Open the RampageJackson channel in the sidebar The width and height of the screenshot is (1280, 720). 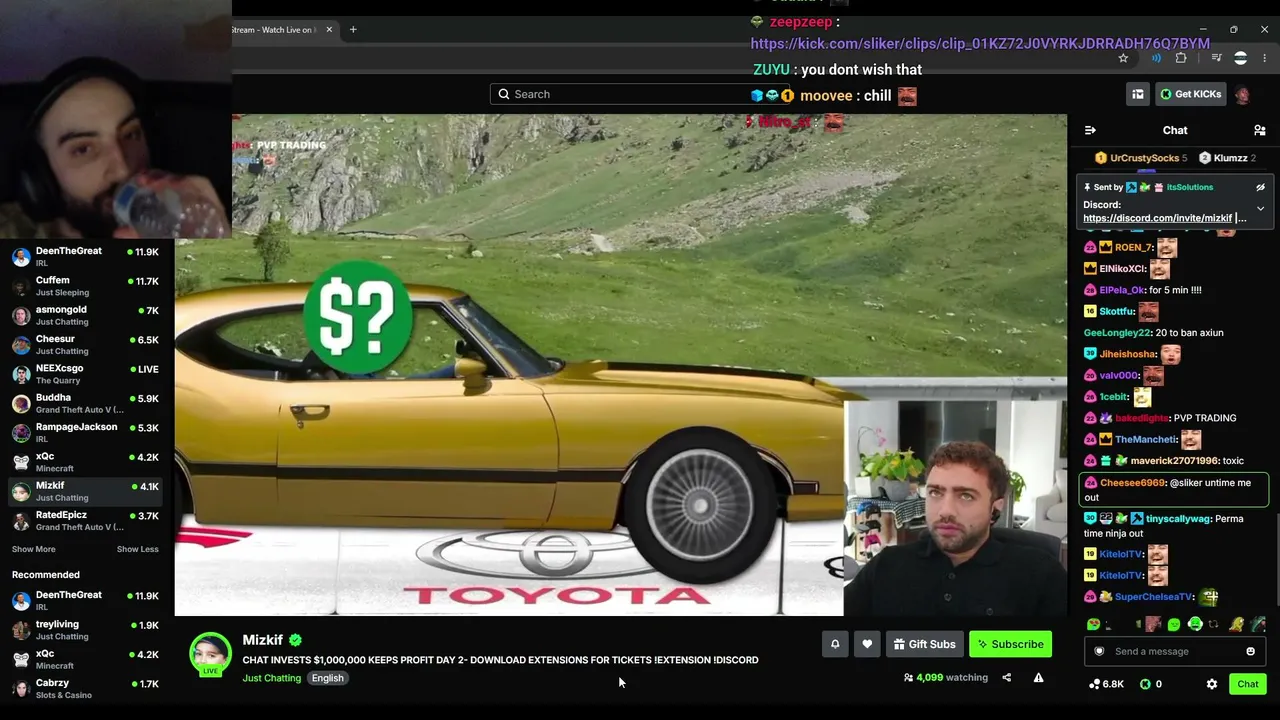point(86,432)
